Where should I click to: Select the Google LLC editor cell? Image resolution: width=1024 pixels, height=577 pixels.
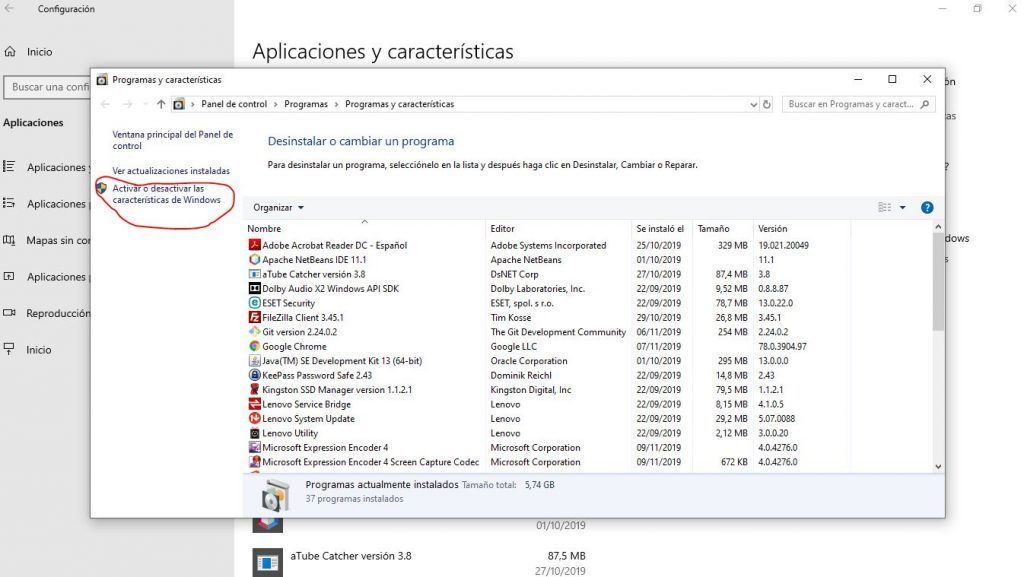click(x=513, y=346)
